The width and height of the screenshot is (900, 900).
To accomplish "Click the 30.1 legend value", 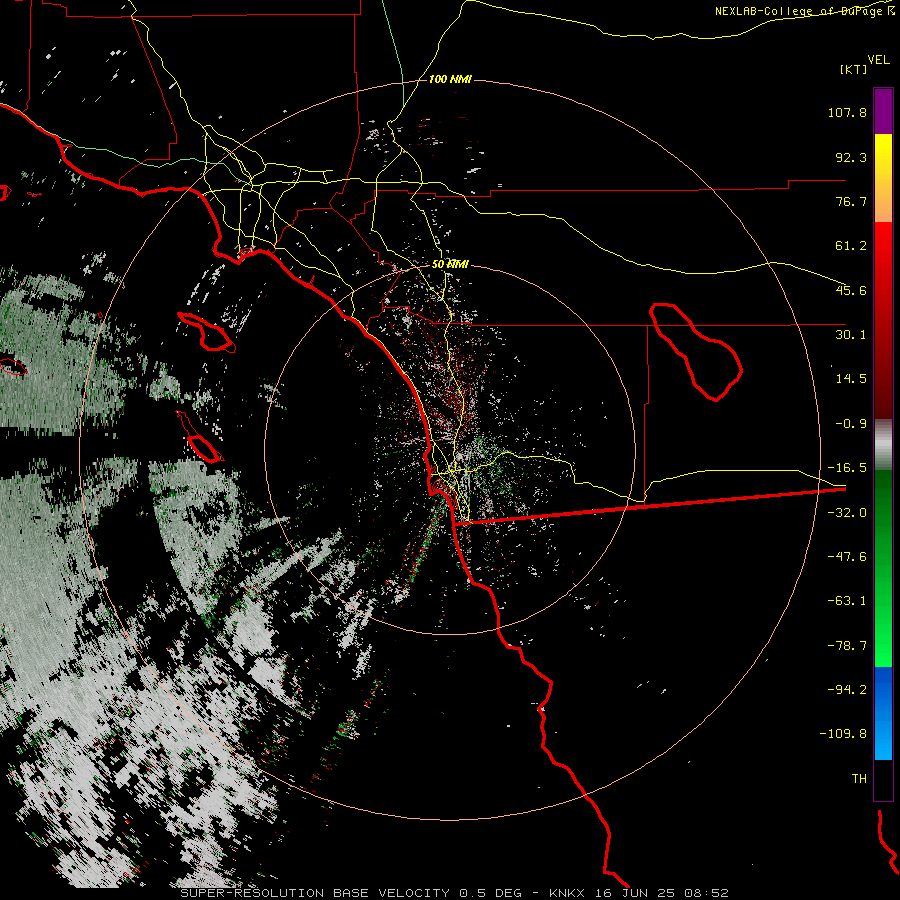I will coord(851,335).
